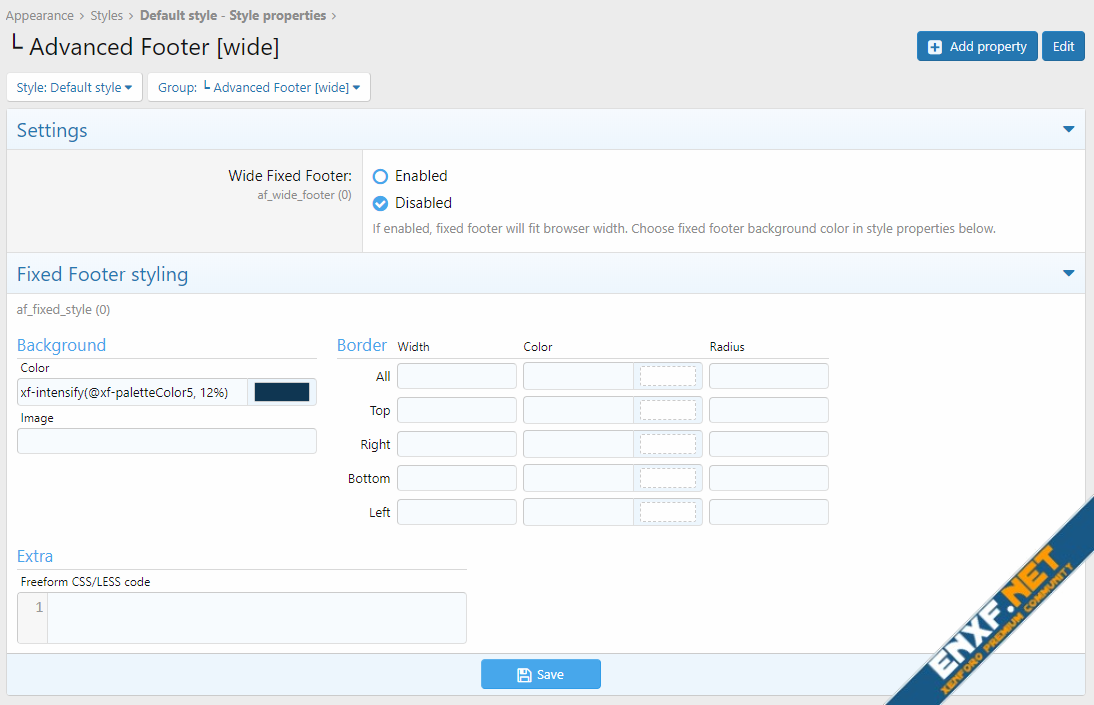
Task: Click the Left border radius field
Action: (x=769, y=512)
